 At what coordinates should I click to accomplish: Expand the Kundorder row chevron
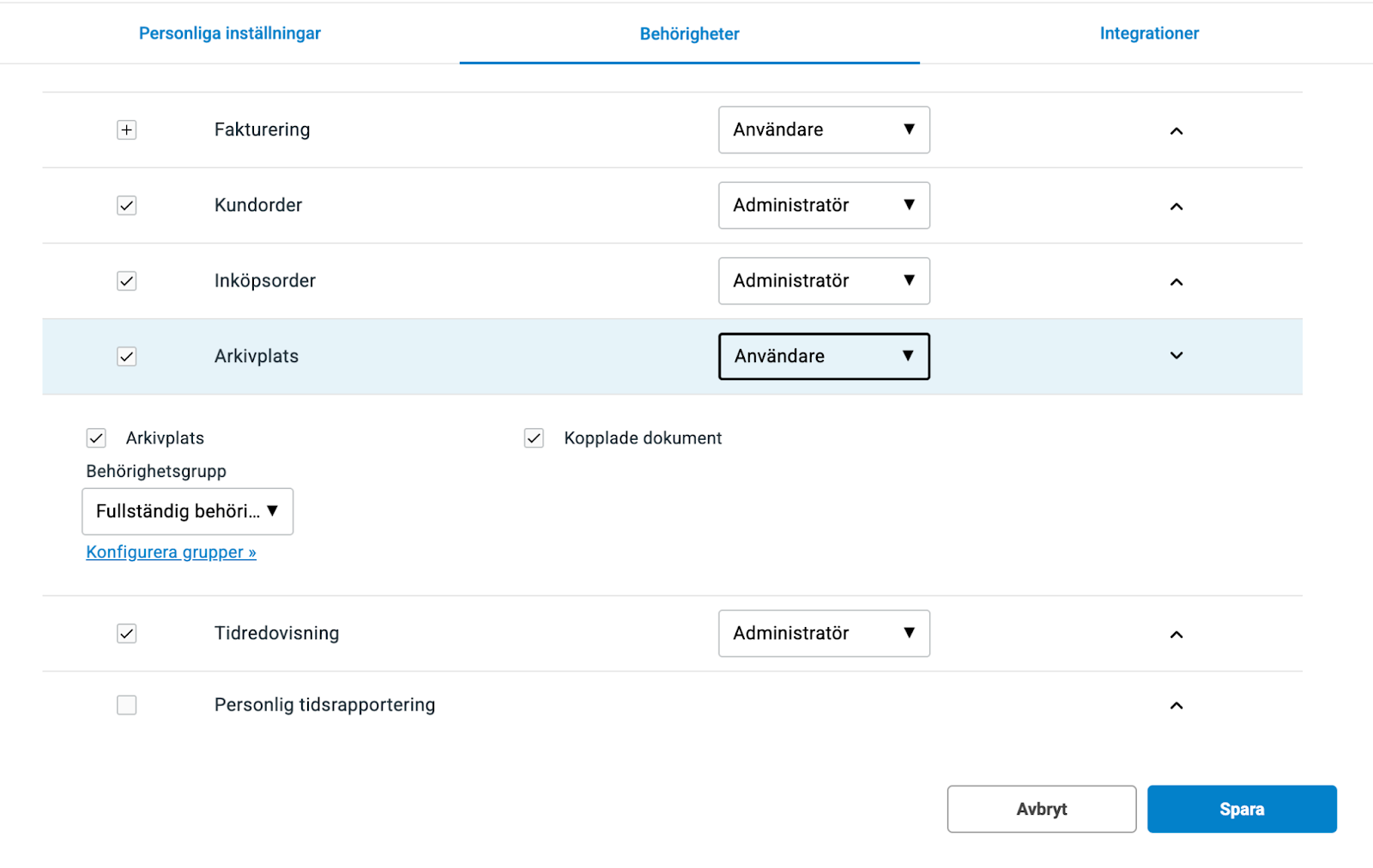pyautogui.click(x=1176, y=207)
